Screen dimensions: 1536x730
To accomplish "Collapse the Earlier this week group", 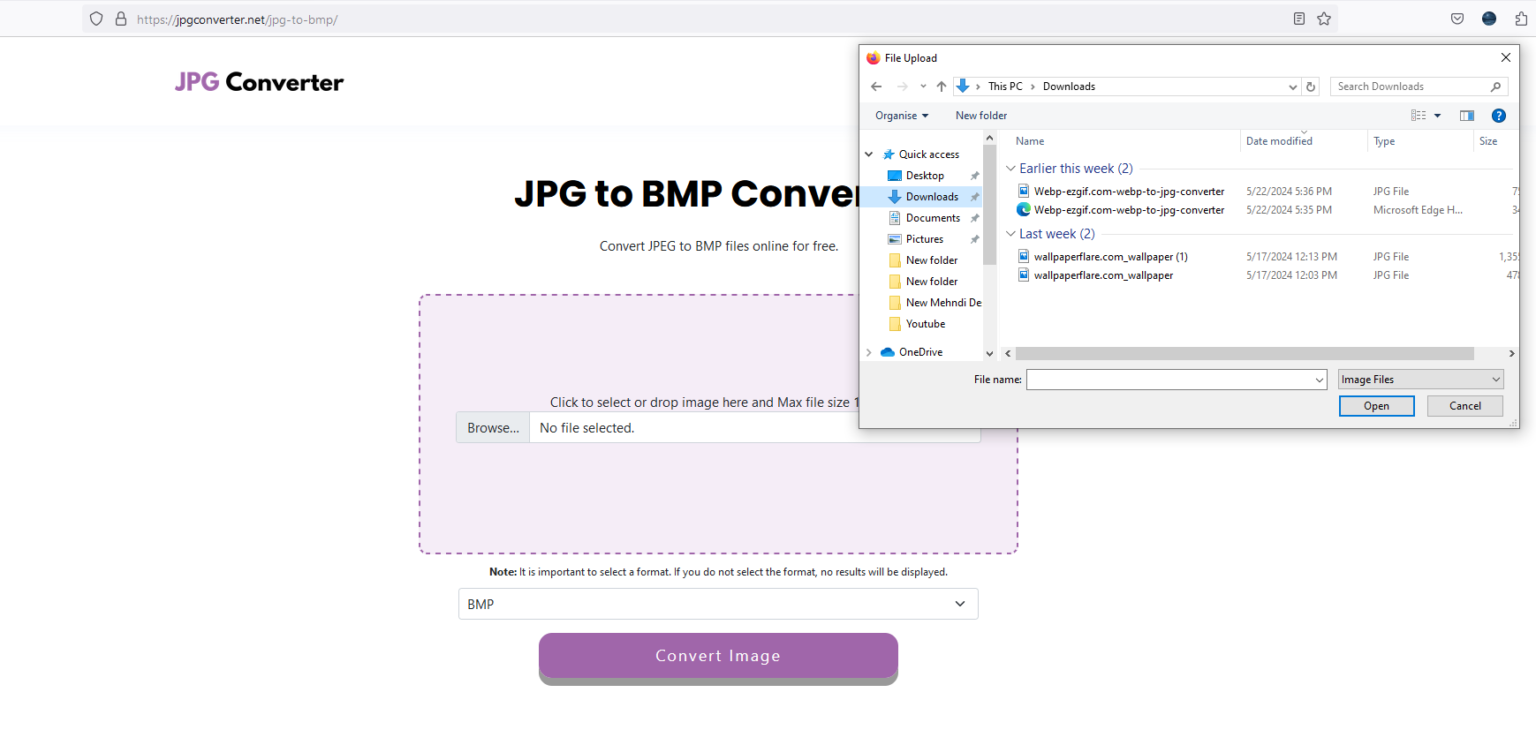I will [x=1011, y=169].
